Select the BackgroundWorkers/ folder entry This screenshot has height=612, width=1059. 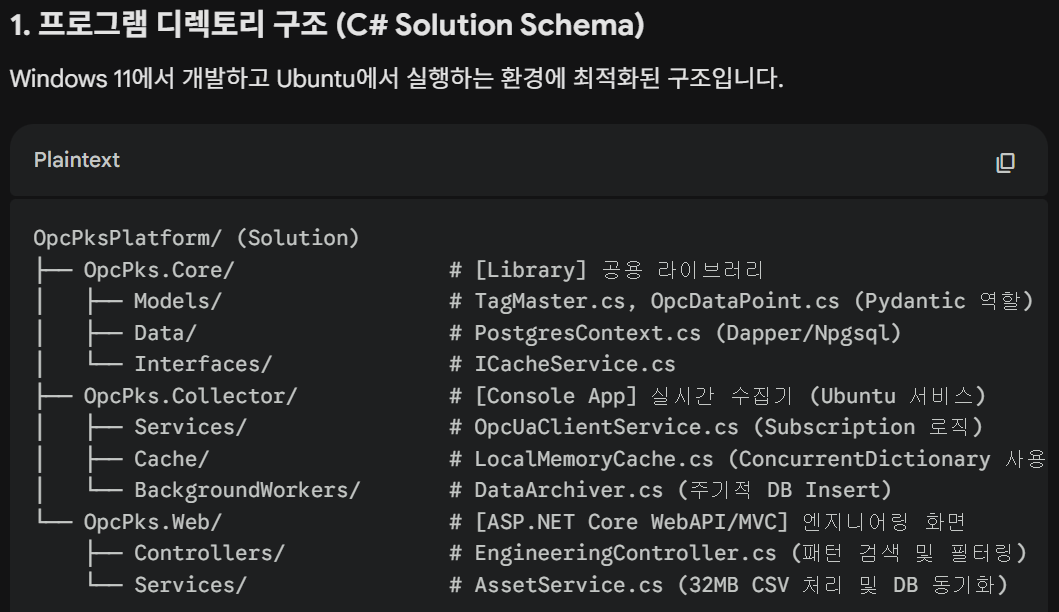pos(246,490)
